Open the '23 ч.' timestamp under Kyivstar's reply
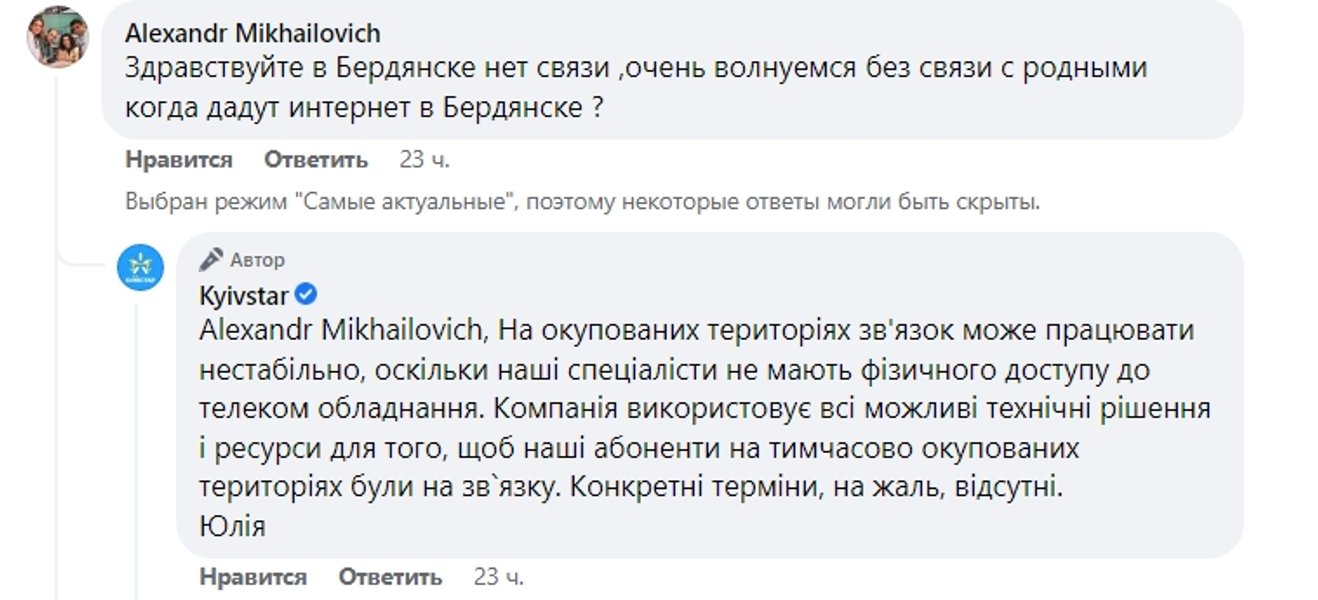The image size is (1318, 600). [x=498, y=577]
